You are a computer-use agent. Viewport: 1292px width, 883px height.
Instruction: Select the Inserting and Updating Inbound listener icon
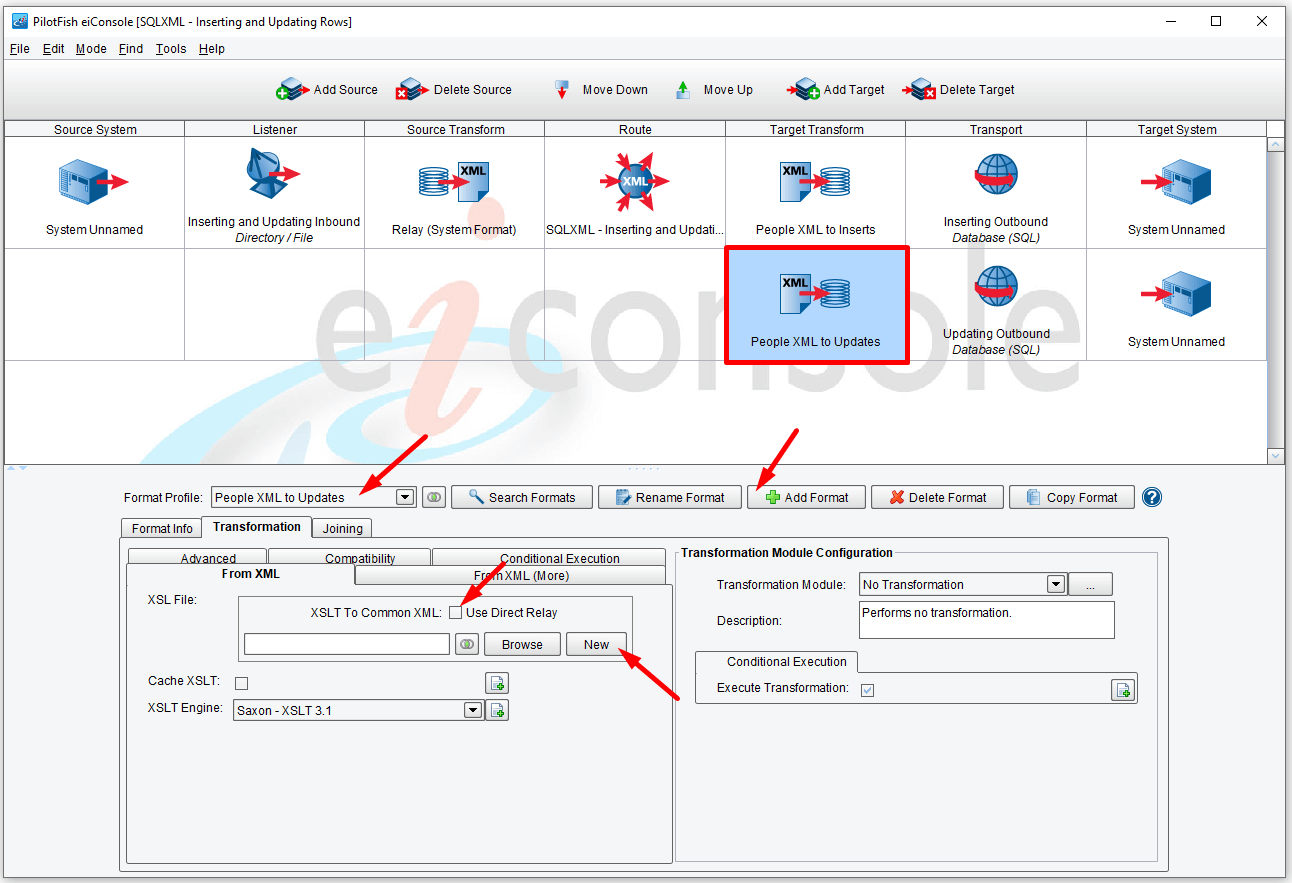pyautogui.click(x=272, y=174)
